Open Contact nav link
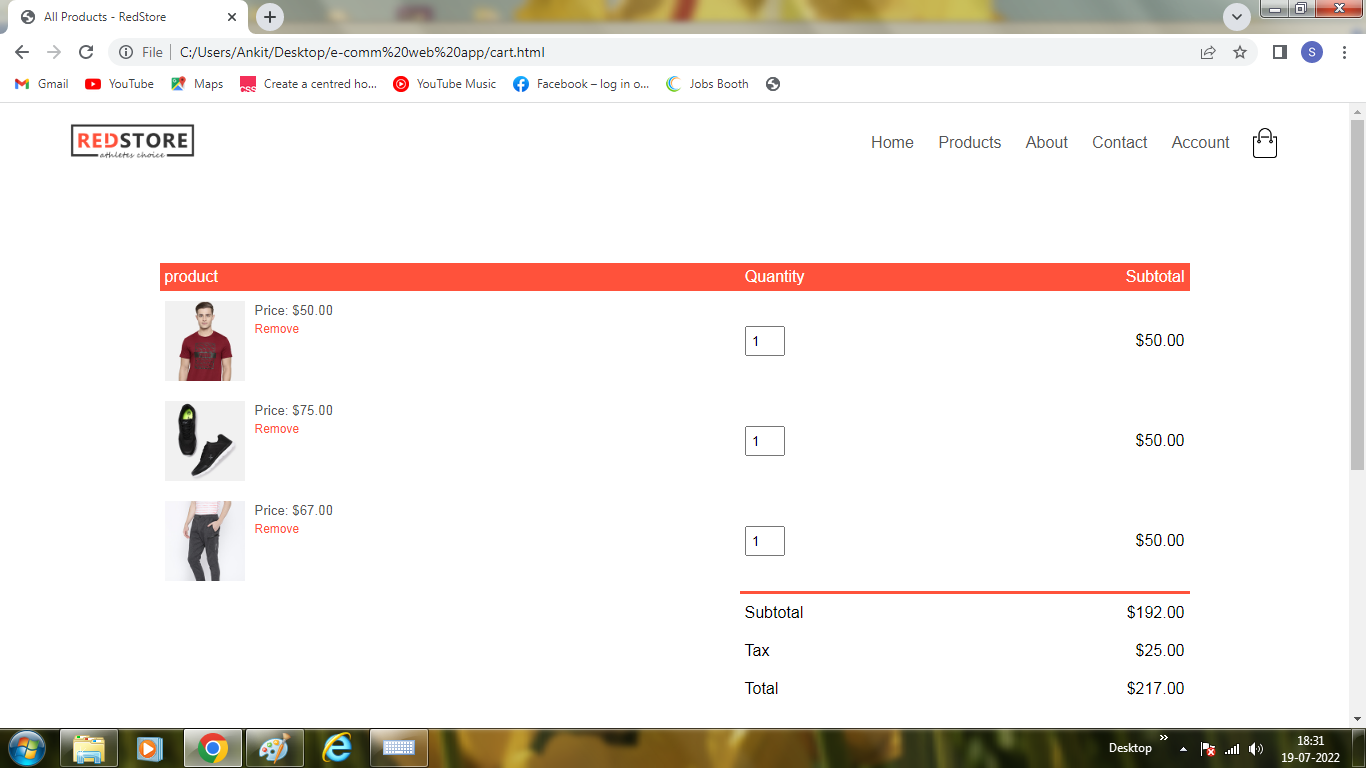Screen dimensions: 1366x768 (x=1120, y=142)
